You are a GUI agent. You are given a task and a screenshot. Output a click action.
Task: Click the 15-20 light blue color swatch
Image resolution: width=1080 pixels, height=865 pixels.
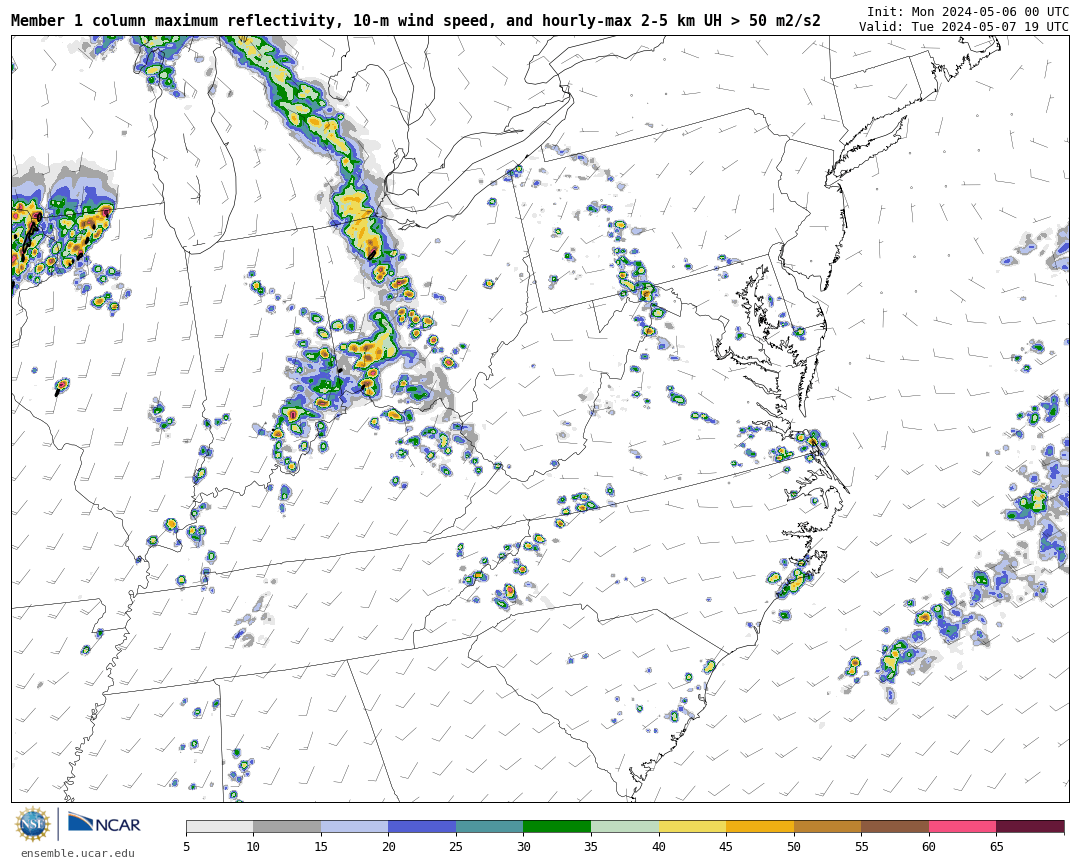355,826
